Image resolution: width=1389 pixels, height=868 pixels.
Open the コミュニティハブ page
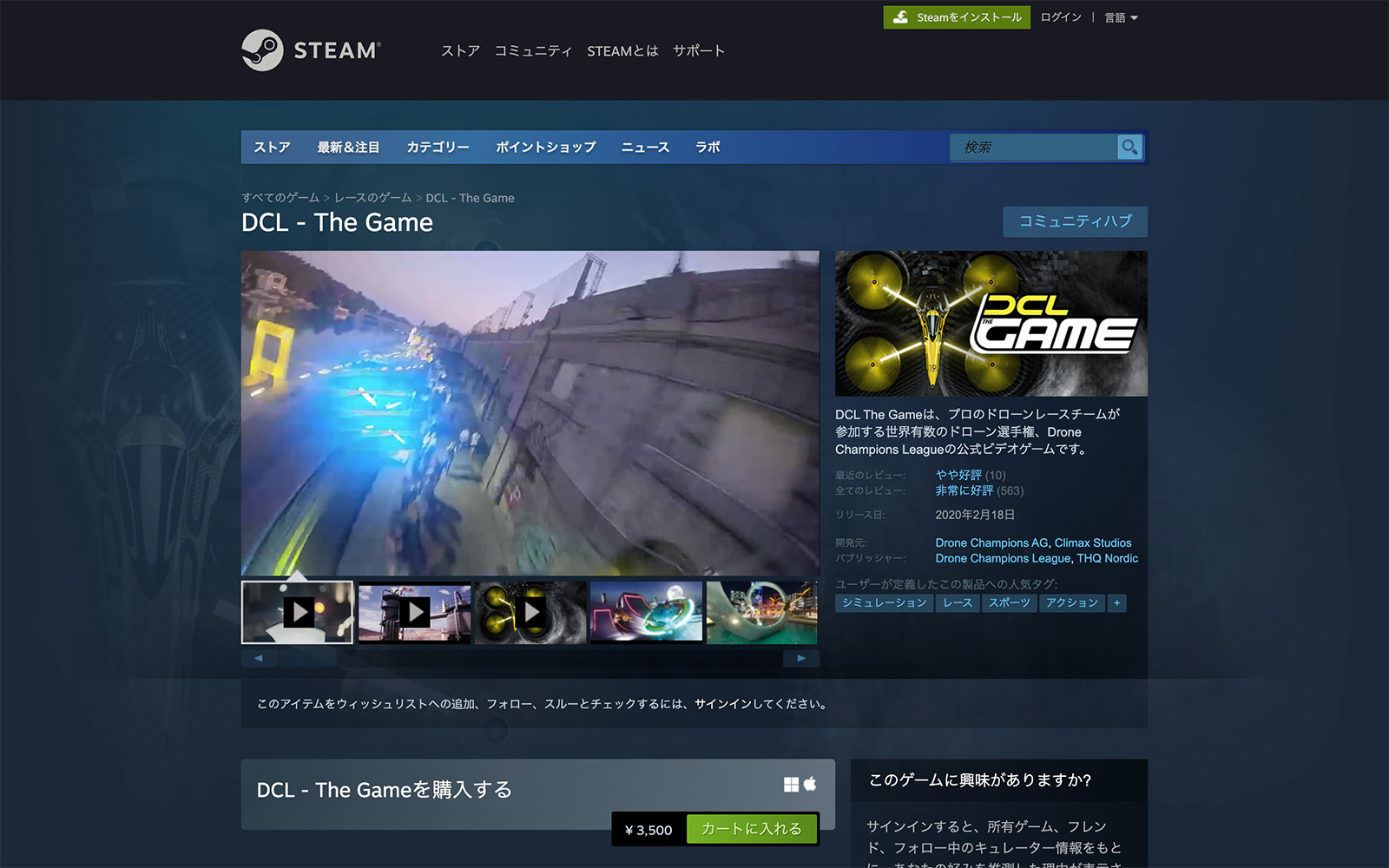coord(1075,222)
